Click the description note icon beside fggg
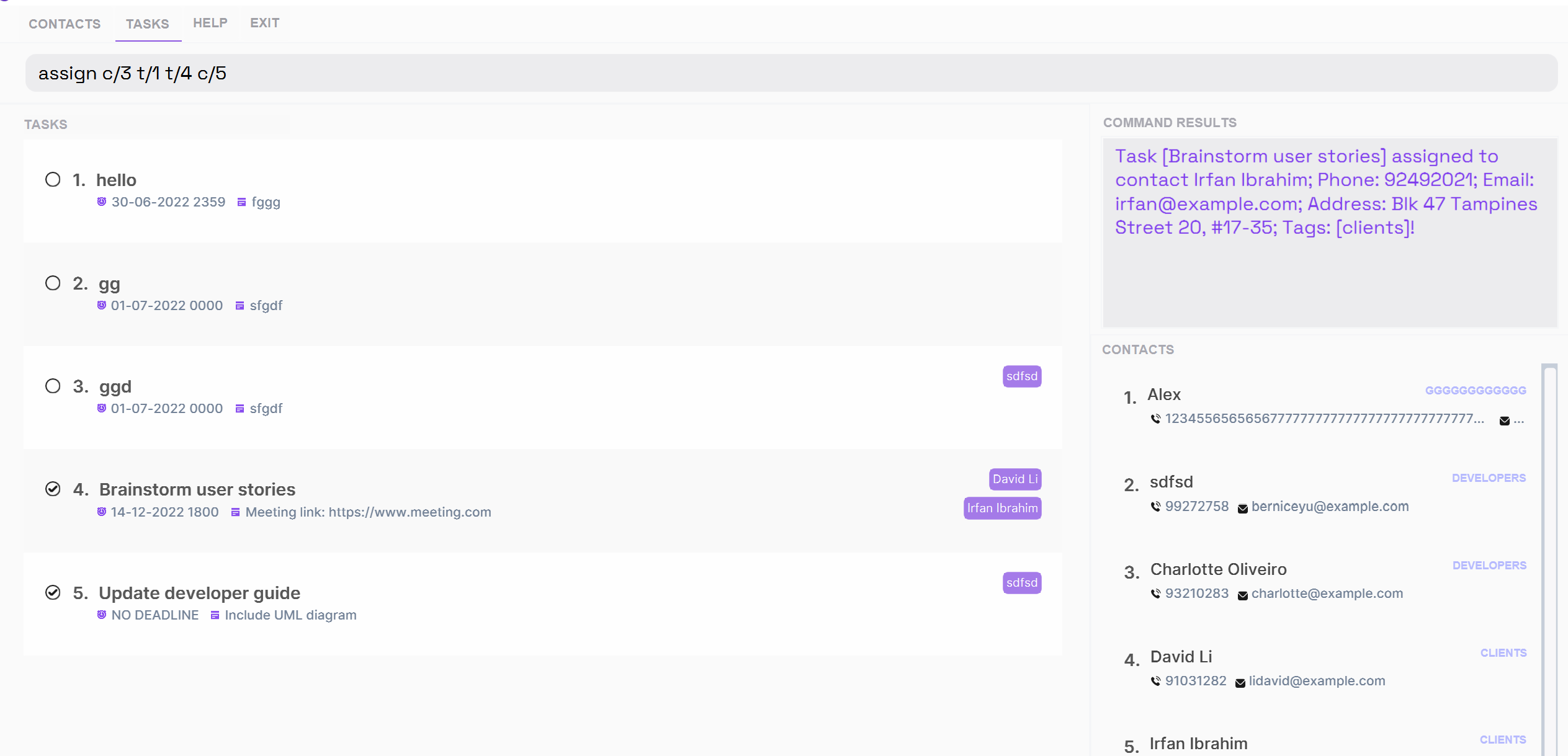Viewport: 1568px width, 756px height. pos(241,202)
